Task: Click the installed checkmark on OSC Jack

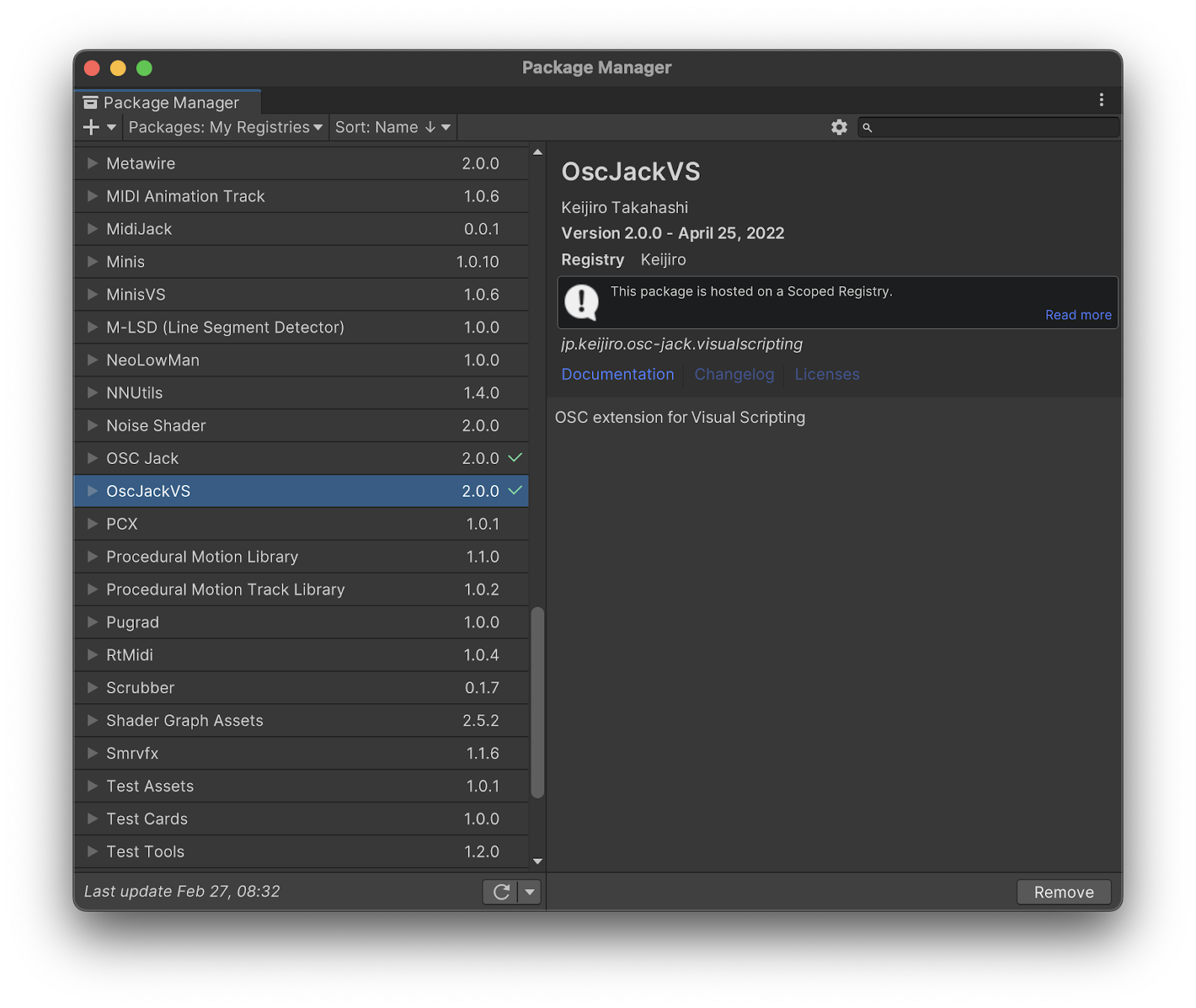Action: tap(515, 458)
